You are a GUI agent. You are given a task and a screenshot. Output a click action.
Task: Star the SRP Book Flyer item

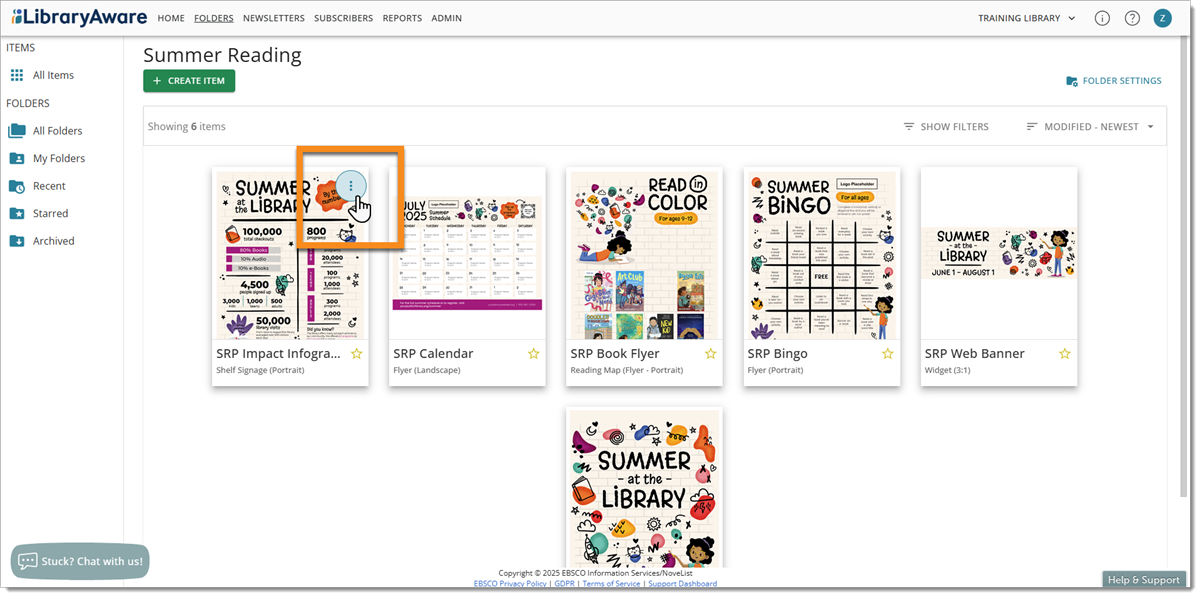point(710,354)
